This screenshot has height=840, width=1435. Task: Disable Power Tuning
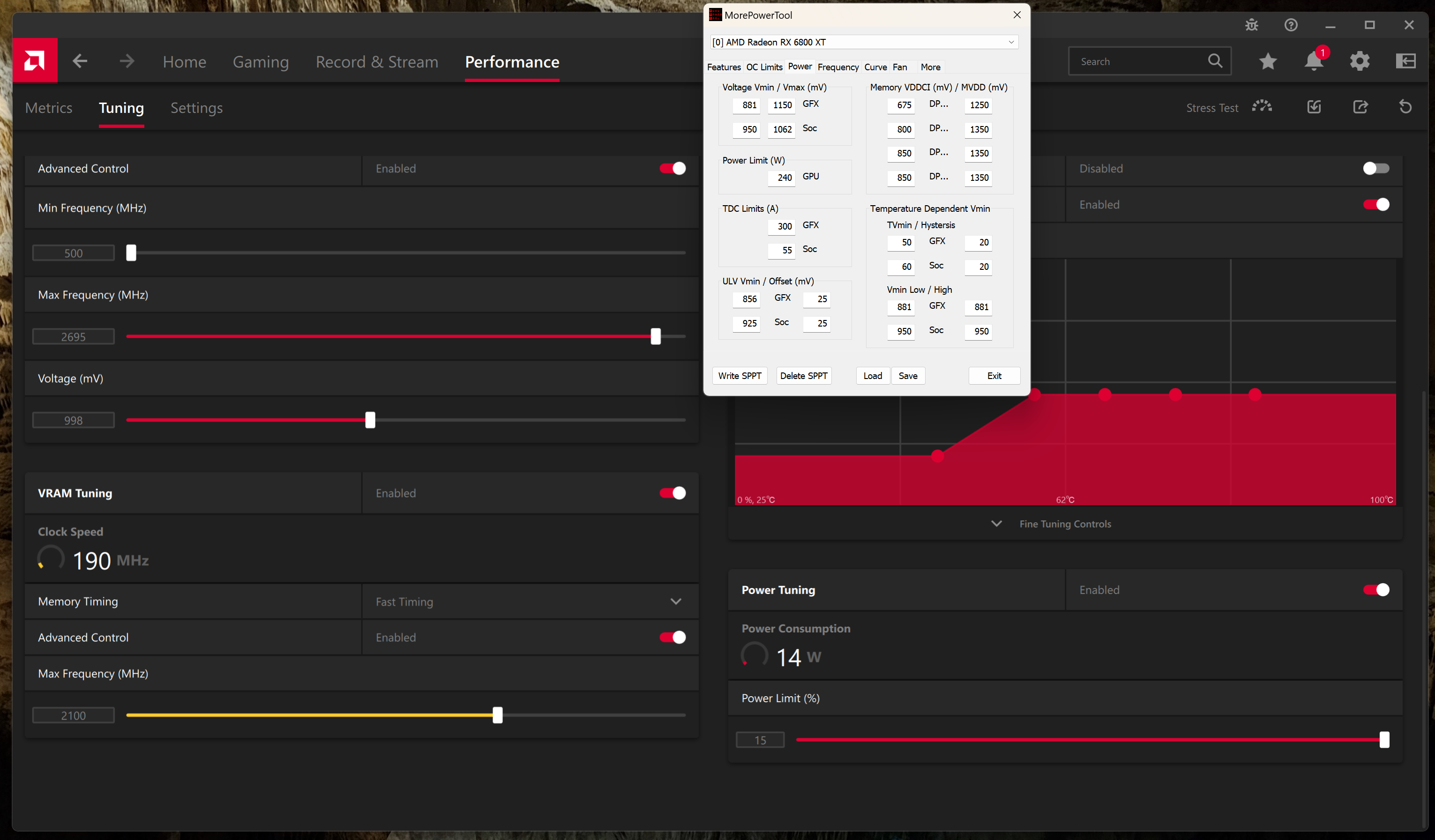[1376, 590]
